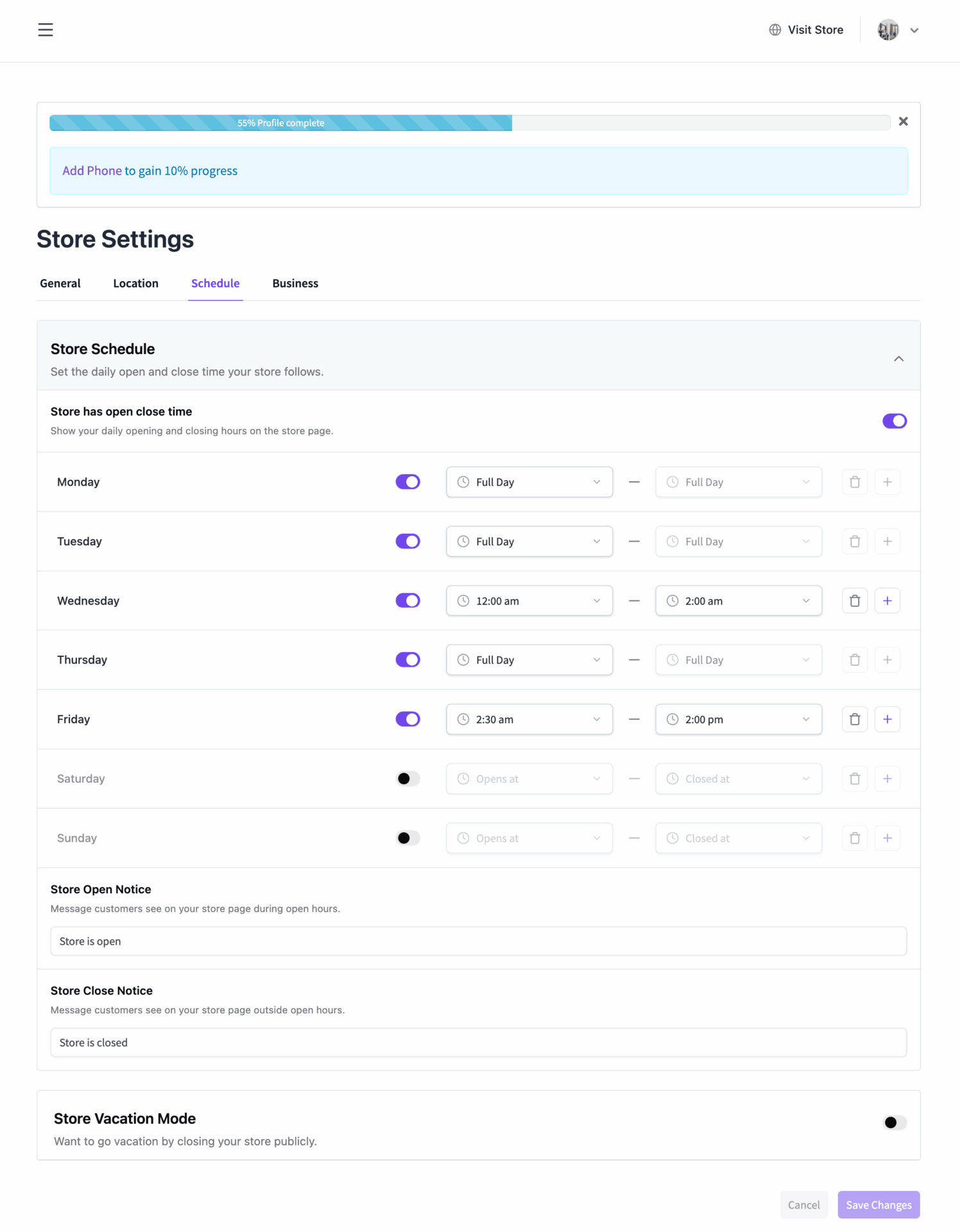Add another Friday time slot

coord(887,719)
